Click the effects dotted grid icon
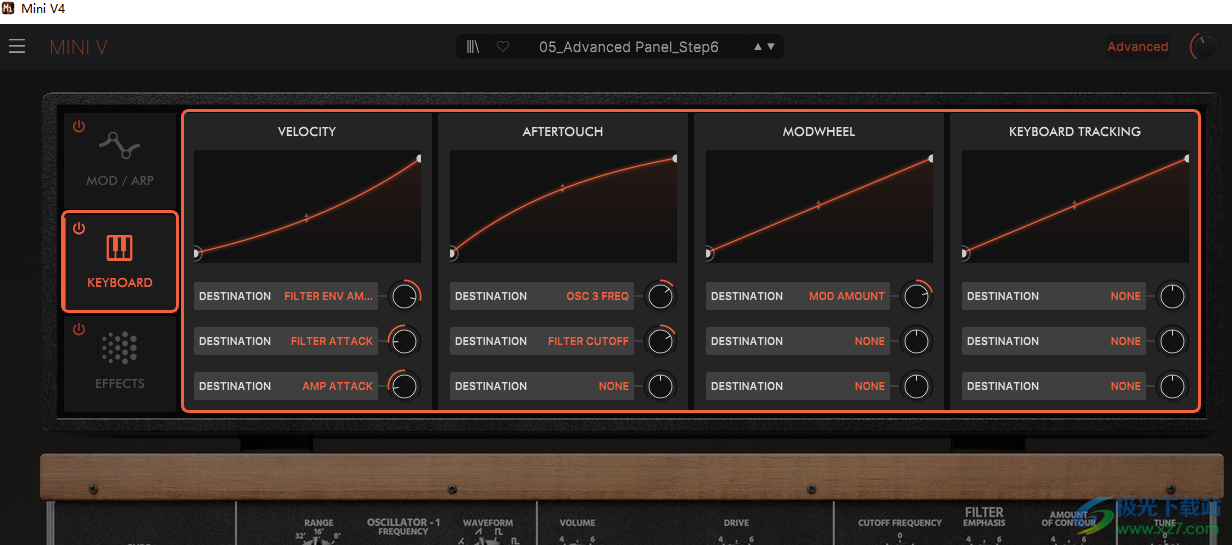1232x545 pixels. coord(120,349)
